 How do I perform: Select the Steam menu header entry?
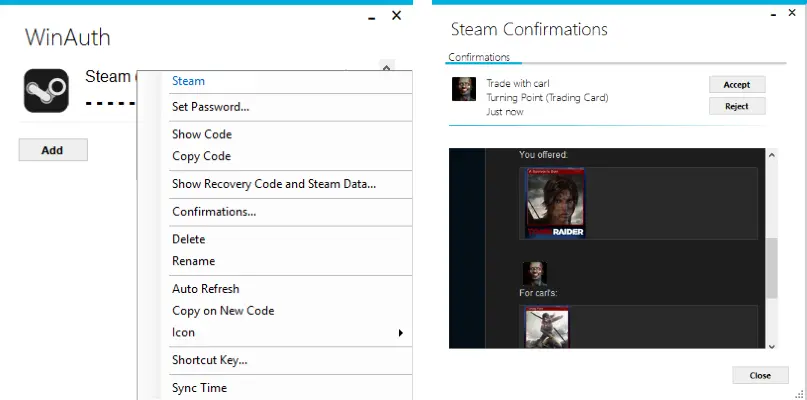pyautogui.click(x=188, y=81)
